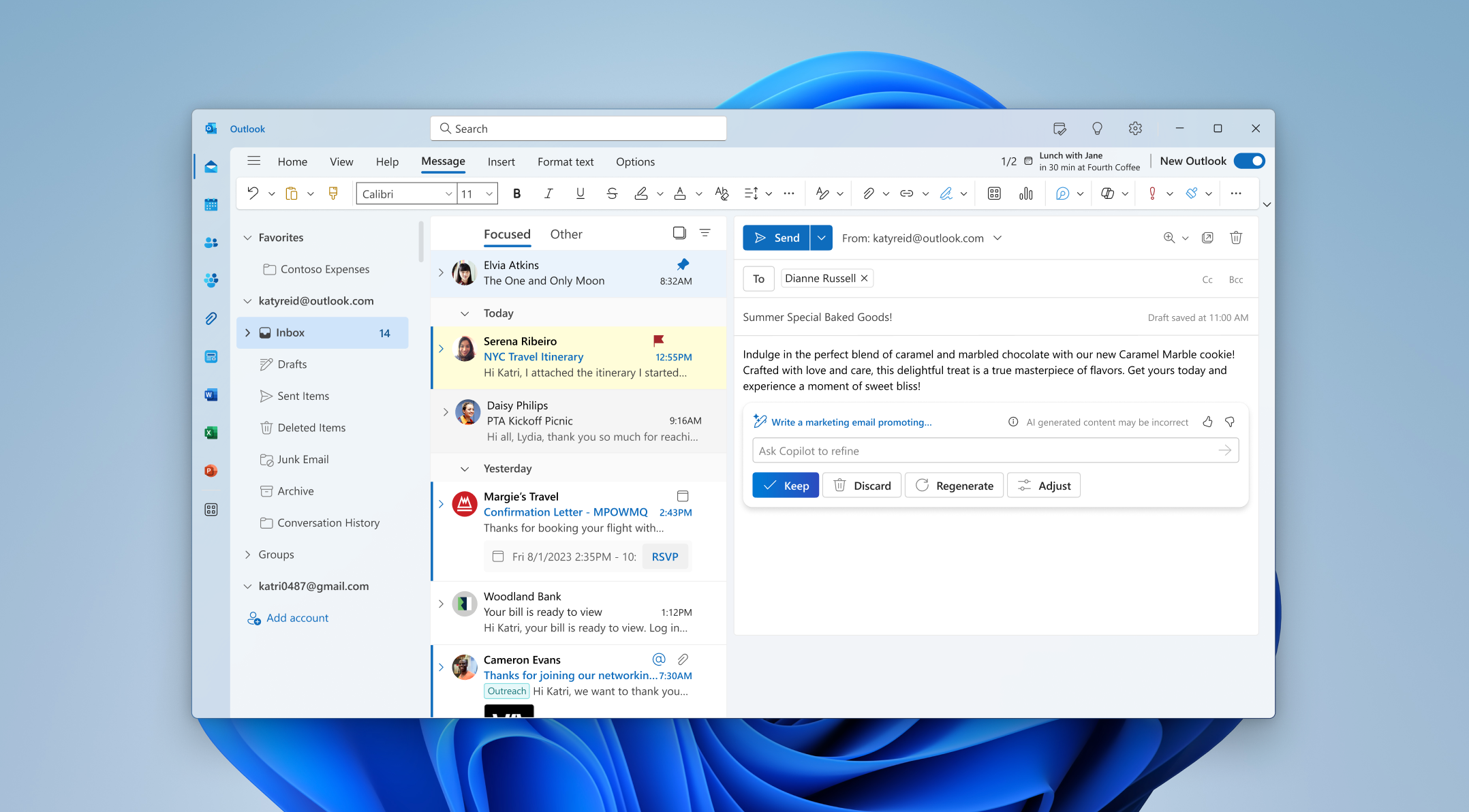Toggle the select-mode checkbox icon in message list

pos(679,233)
